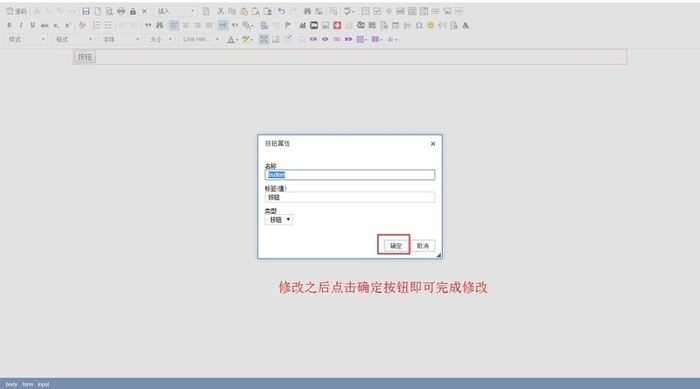700x389 pixels.
Task: Click the Checkbox form element icon
Action: click(377, 11)
